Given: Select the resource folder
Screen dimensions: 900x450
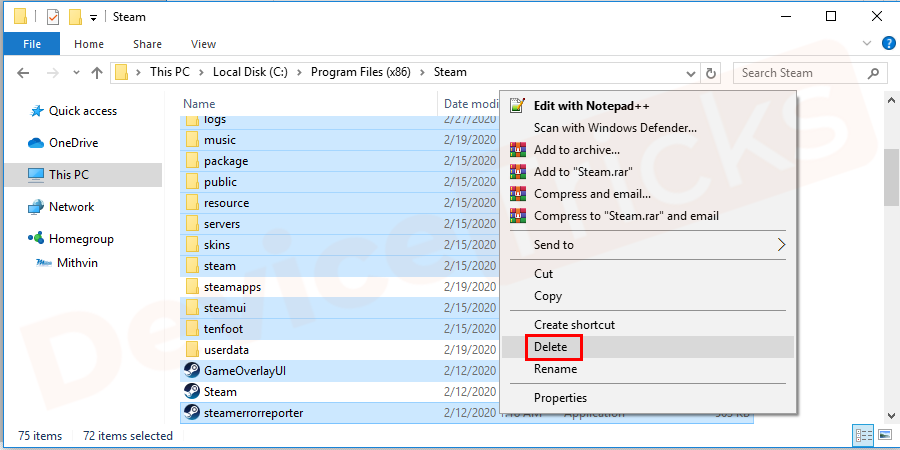Looking at the screenshot, I should pyautogui.click(x=226, y=203).
